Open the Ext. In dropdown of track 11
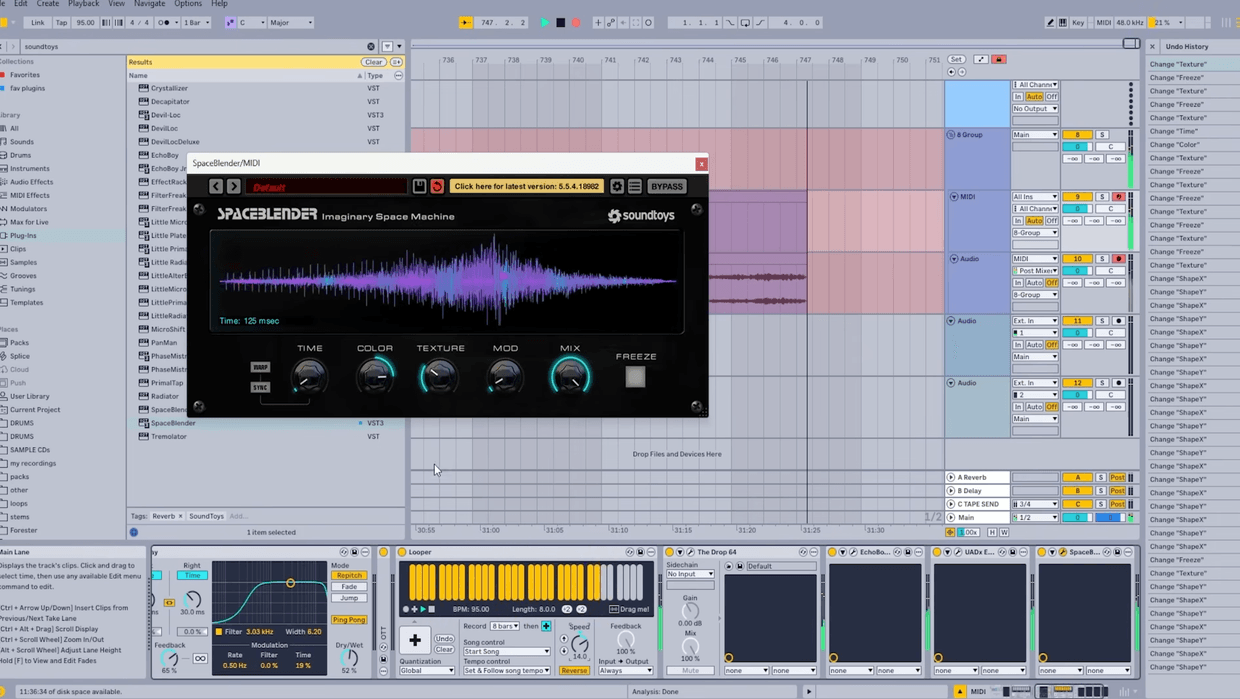Viewport: 1240px width, 699px height. click(x=1035, y=320)
